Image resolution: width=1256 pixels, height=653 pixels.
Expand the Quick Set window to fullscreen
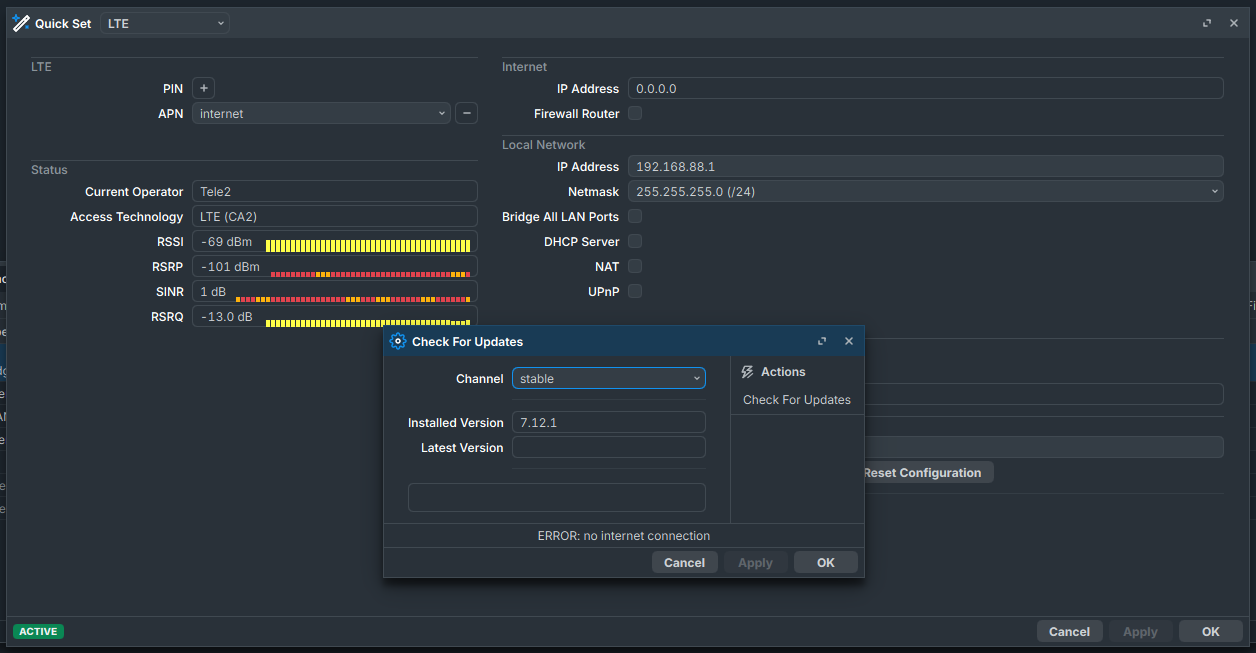click(1207, 23)
